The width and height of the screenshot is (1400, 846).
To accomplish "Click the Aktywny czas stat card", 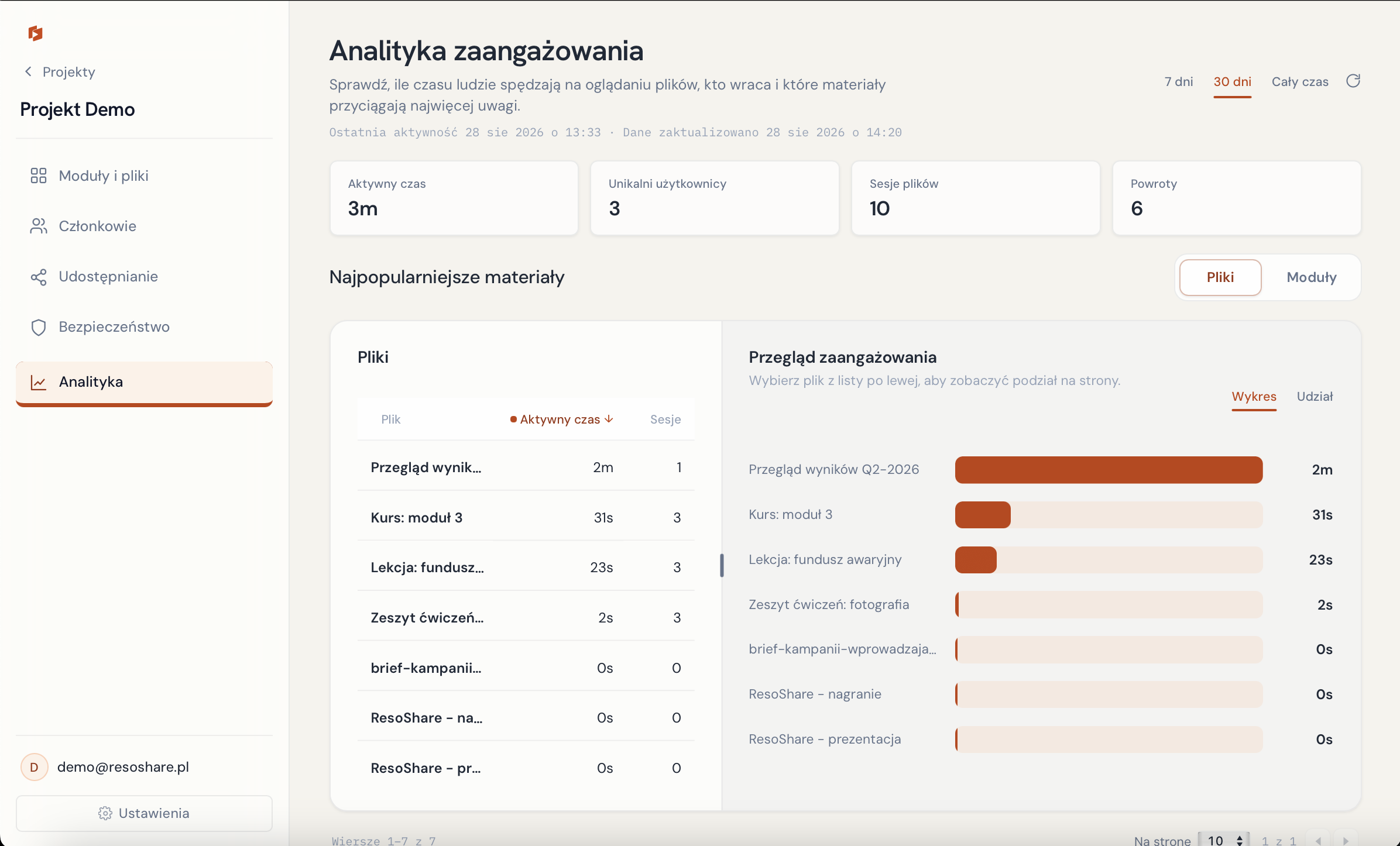I will coord(454,198).
